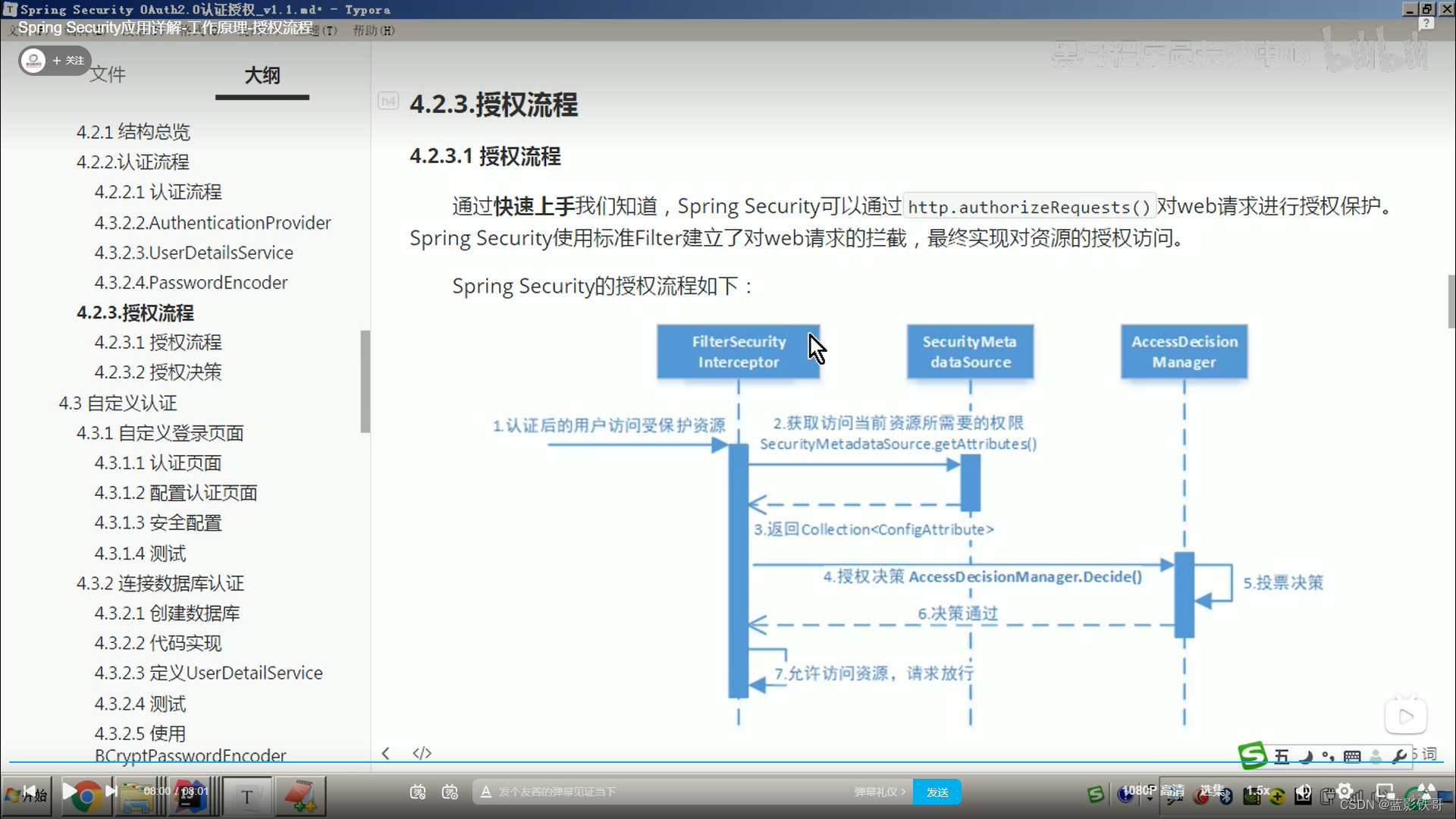Open outline item 4.3.1 自定义登录页面
The width and height of the screenshot is (1456, 819).
point(160,433)
